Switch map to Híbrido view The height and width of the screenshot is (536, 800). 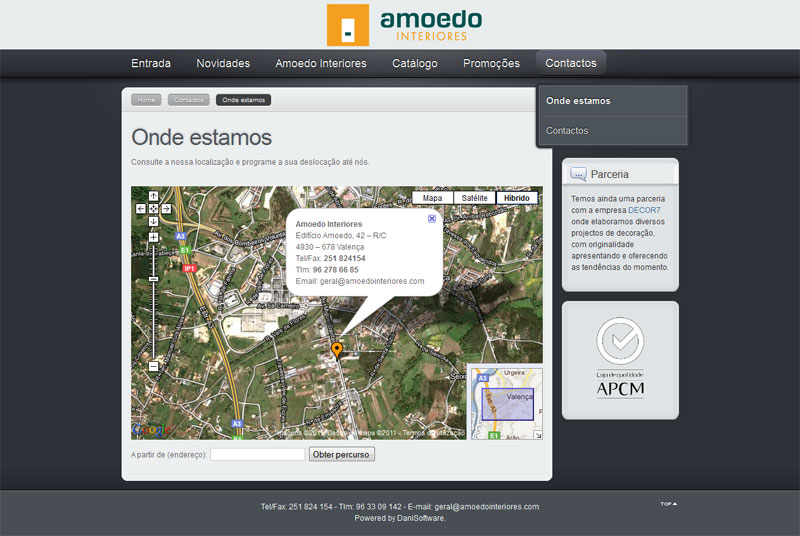coord(517,198)
